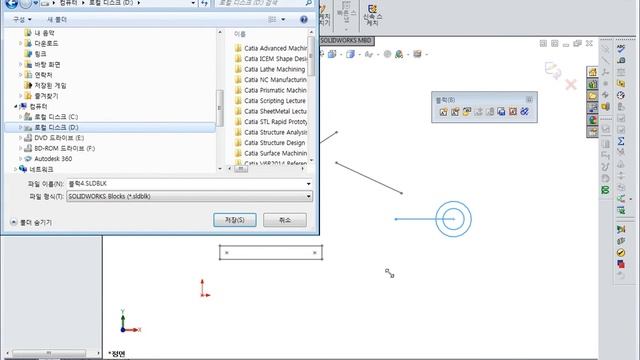Open folder Catia Scripting Lecture
Viewport: 640px width, 360px height.
pyautogui.click(x=271, y=101)
